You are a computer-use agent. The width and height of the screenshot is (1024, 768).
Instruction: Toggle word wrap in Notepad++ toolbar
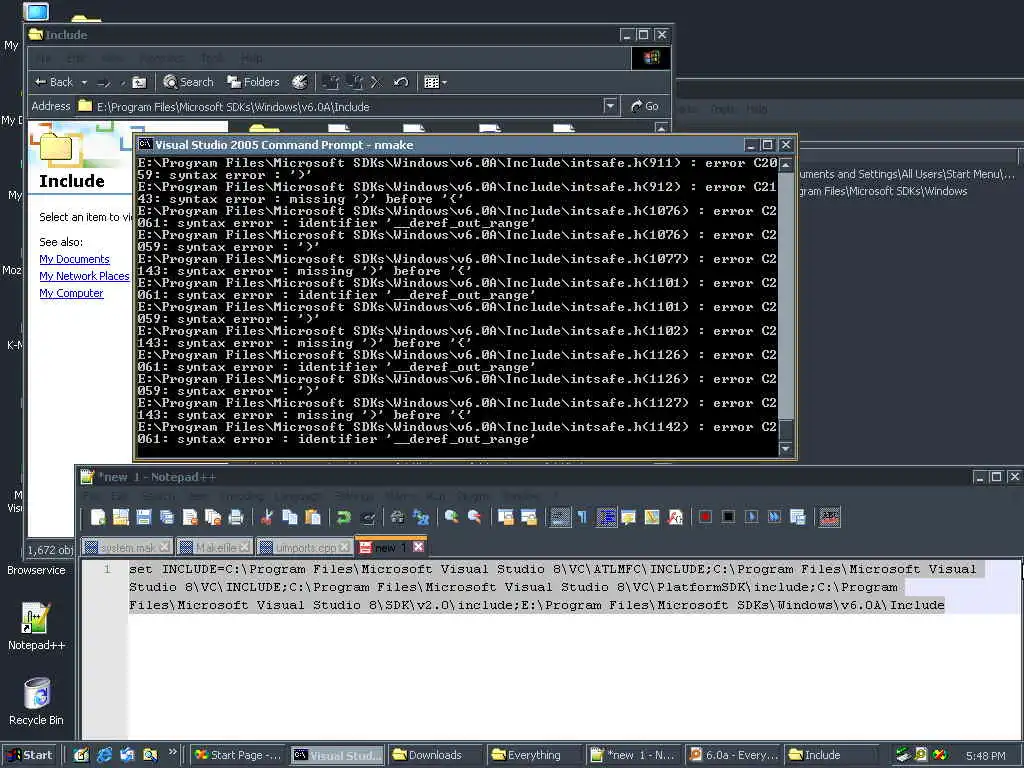pyautogui.click(x=559, y=518)
